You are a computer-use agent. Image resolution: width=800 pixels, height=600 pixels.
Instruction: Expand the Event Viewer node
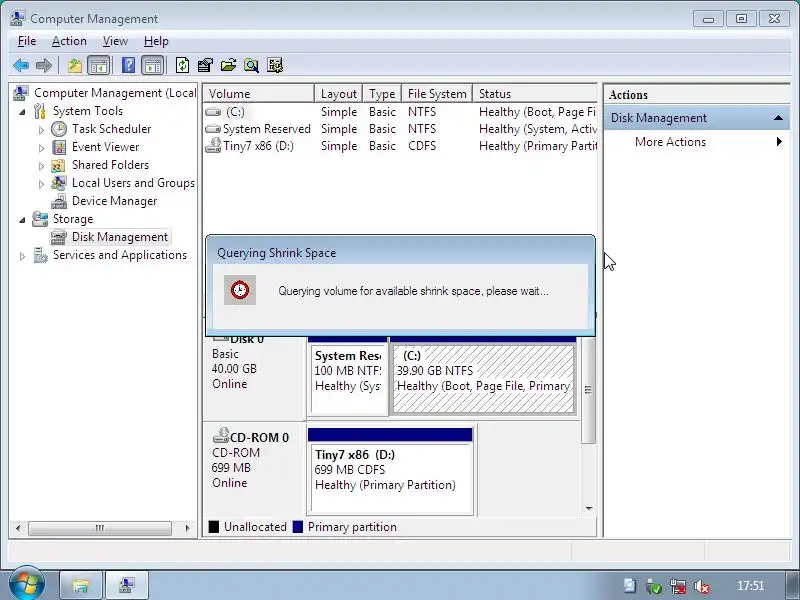click(41, 148)
